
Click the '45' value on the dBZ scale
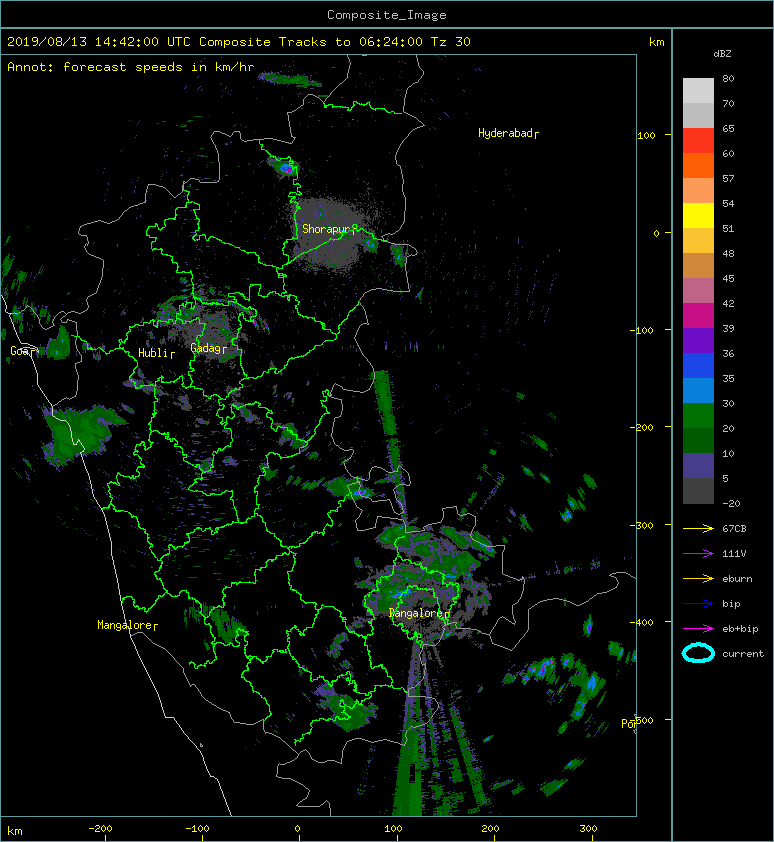[x=728, y=278]
